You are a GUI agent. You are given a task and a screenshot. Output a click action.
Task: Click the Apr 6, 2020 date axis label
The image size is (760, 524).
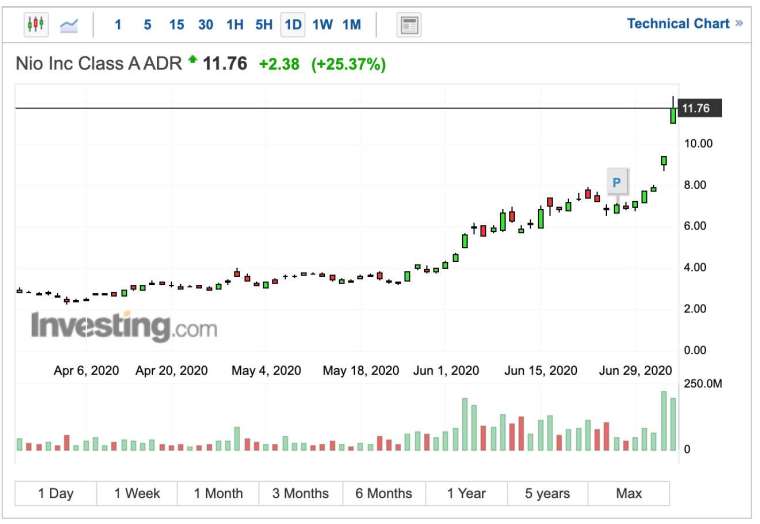tap(86, 371)
